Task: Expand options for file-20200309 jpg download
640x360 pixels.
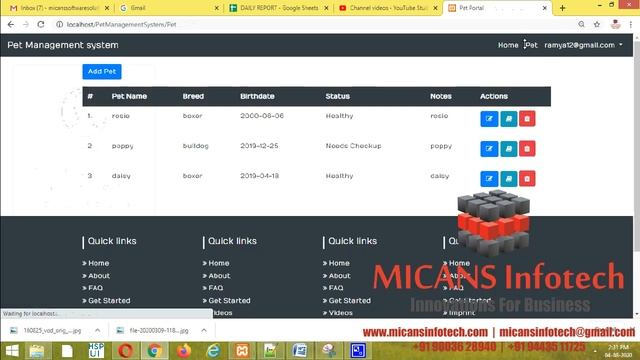Action: click(x=204, y=330)
